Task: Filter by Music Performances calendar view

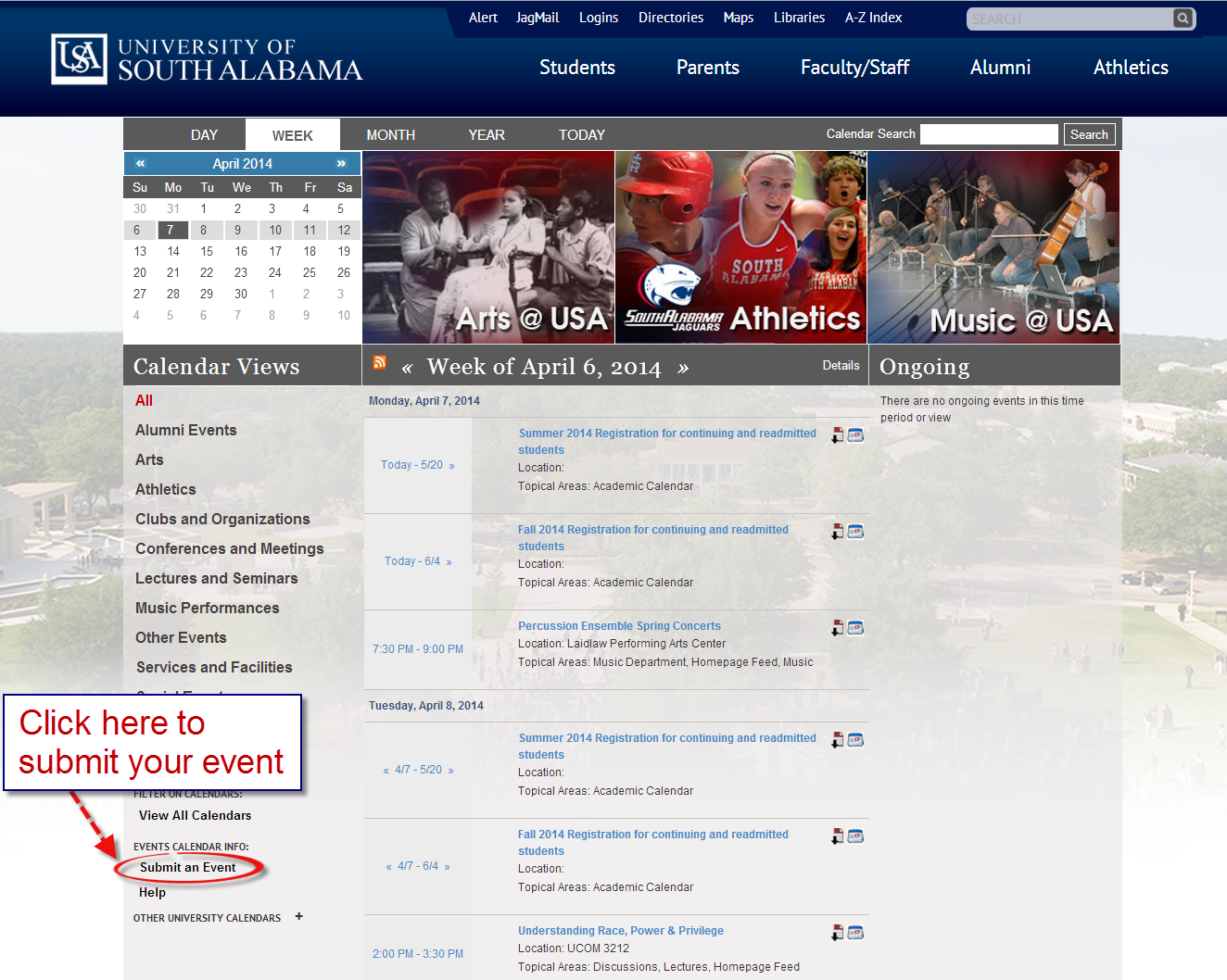Action: [x=208, y=608]
